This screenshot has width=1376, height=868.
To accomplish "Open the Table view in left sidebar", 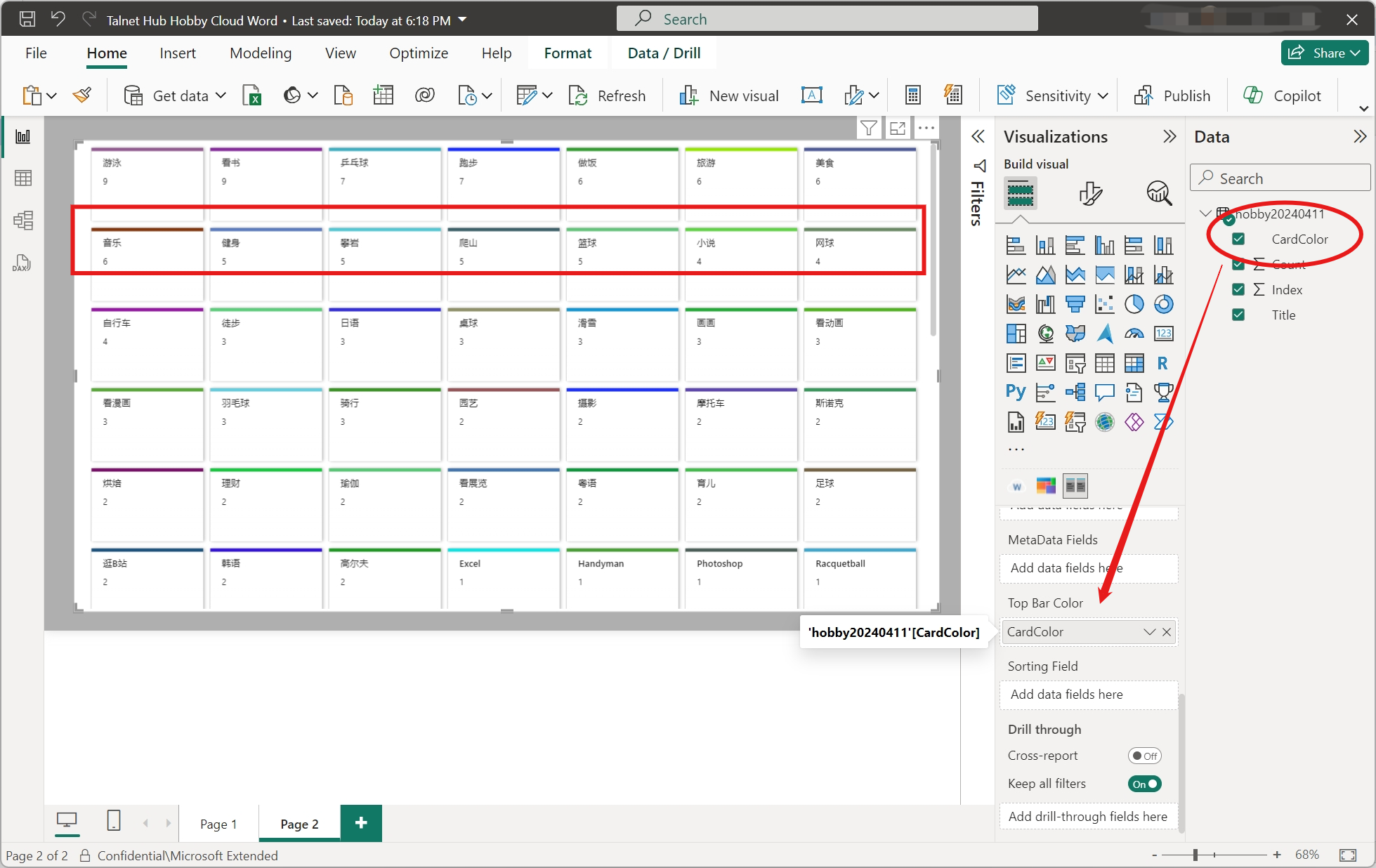I will tap(23, 178).
